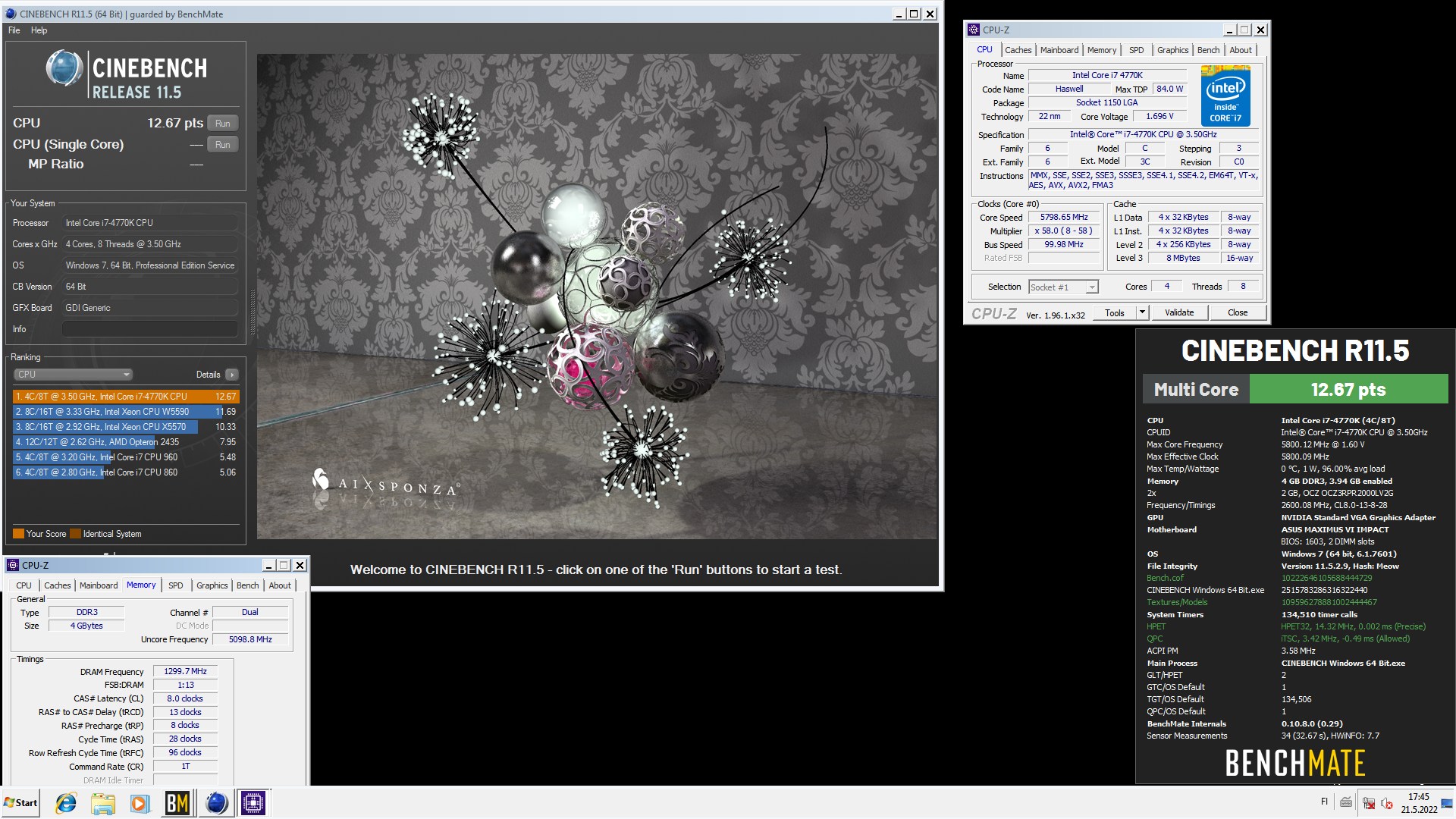This screenshot has width=1456, height=819.
Task: Open Bench tab in upper CPU-Z
Action: (1208, 50)
